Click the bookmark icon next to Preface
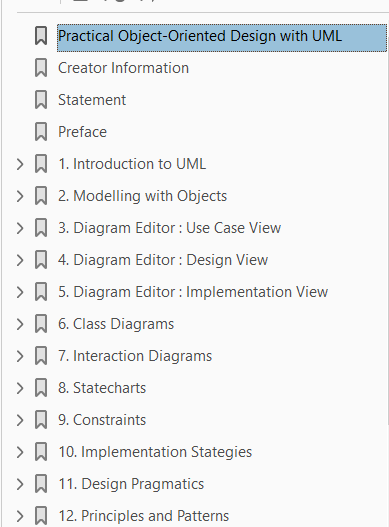Viewport: 389px width, 527px height. [41, 132]
